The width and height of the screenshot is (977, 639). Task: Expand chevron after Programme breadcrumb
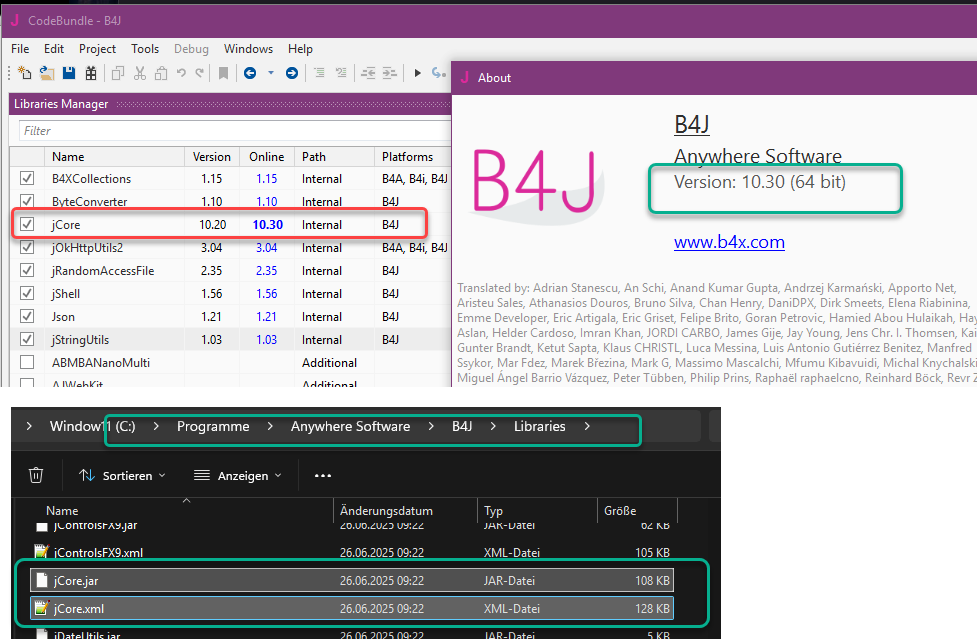[x=270, y=426]
